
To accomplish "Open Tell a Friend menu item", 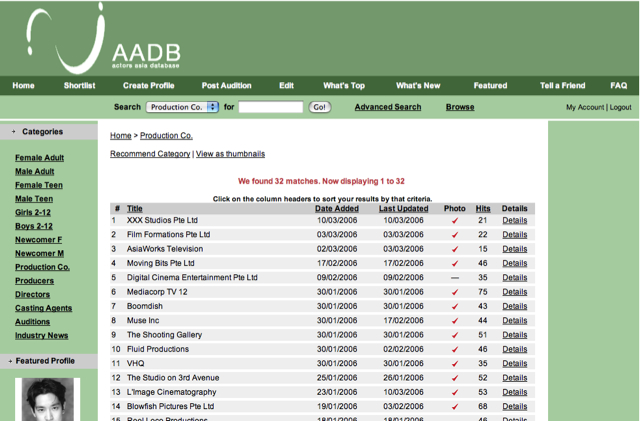I will 562,85.
